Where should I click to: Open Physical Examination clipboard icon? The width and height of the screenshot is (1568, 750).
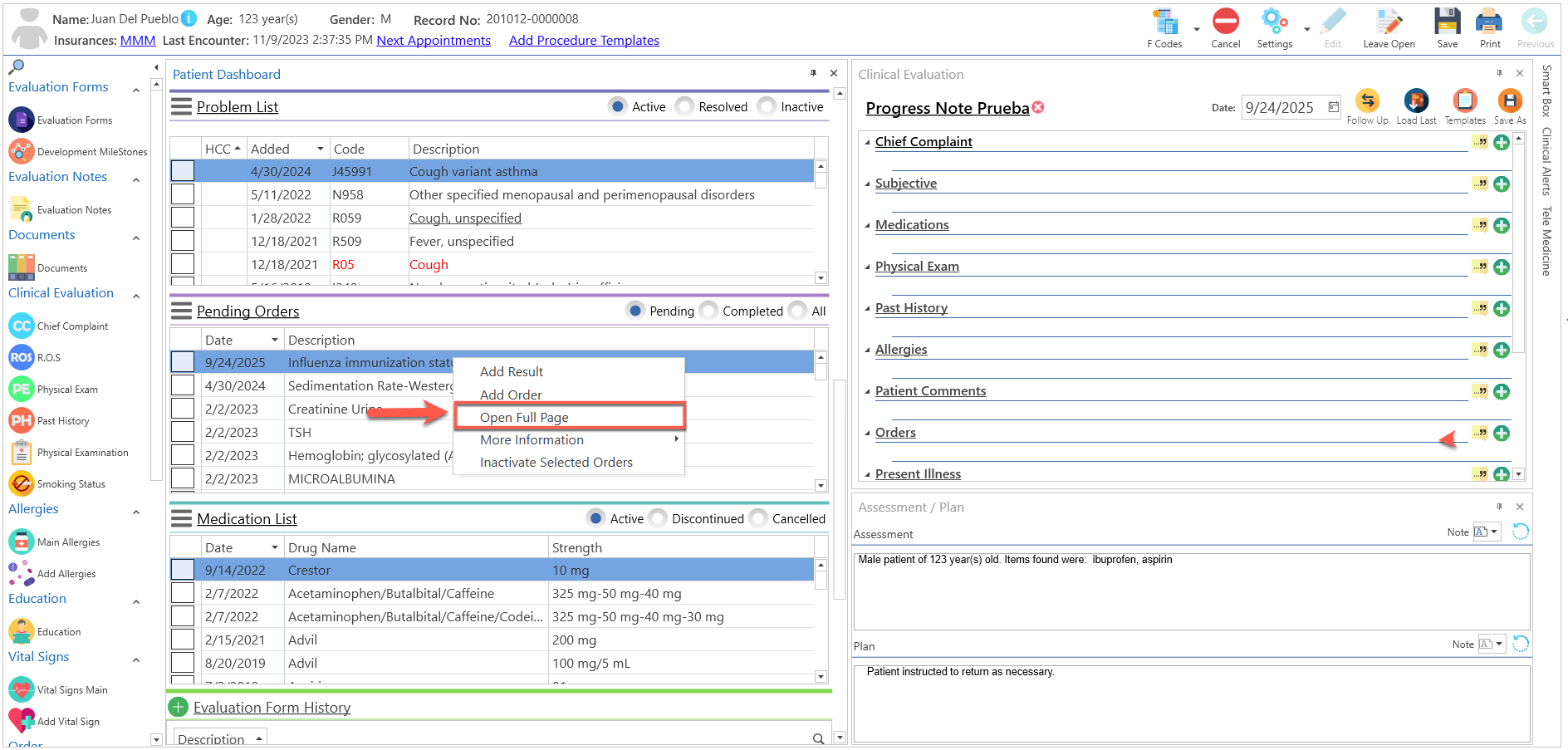point(22,452)
